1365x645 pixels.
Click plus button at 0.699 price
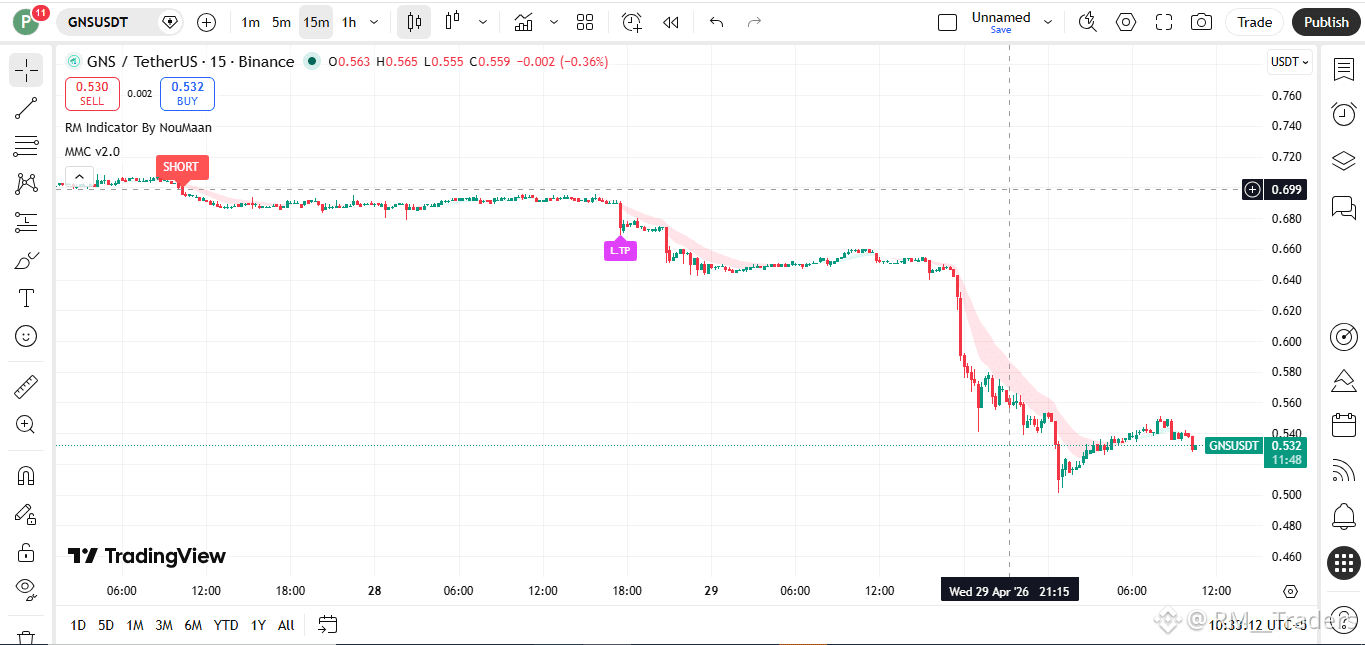[x=1253, y=189]
